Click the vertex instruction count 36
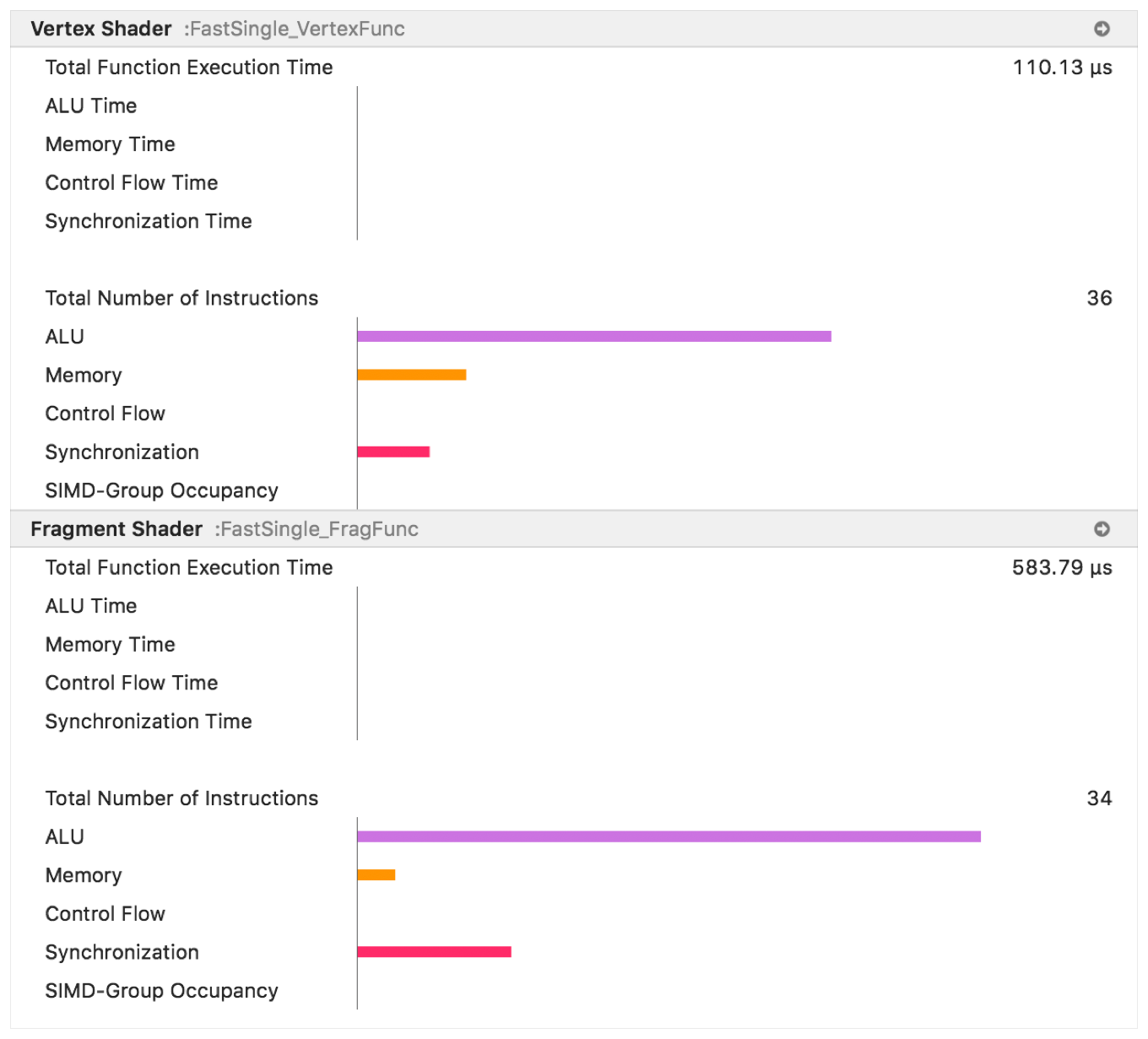 pos(1099,298)
